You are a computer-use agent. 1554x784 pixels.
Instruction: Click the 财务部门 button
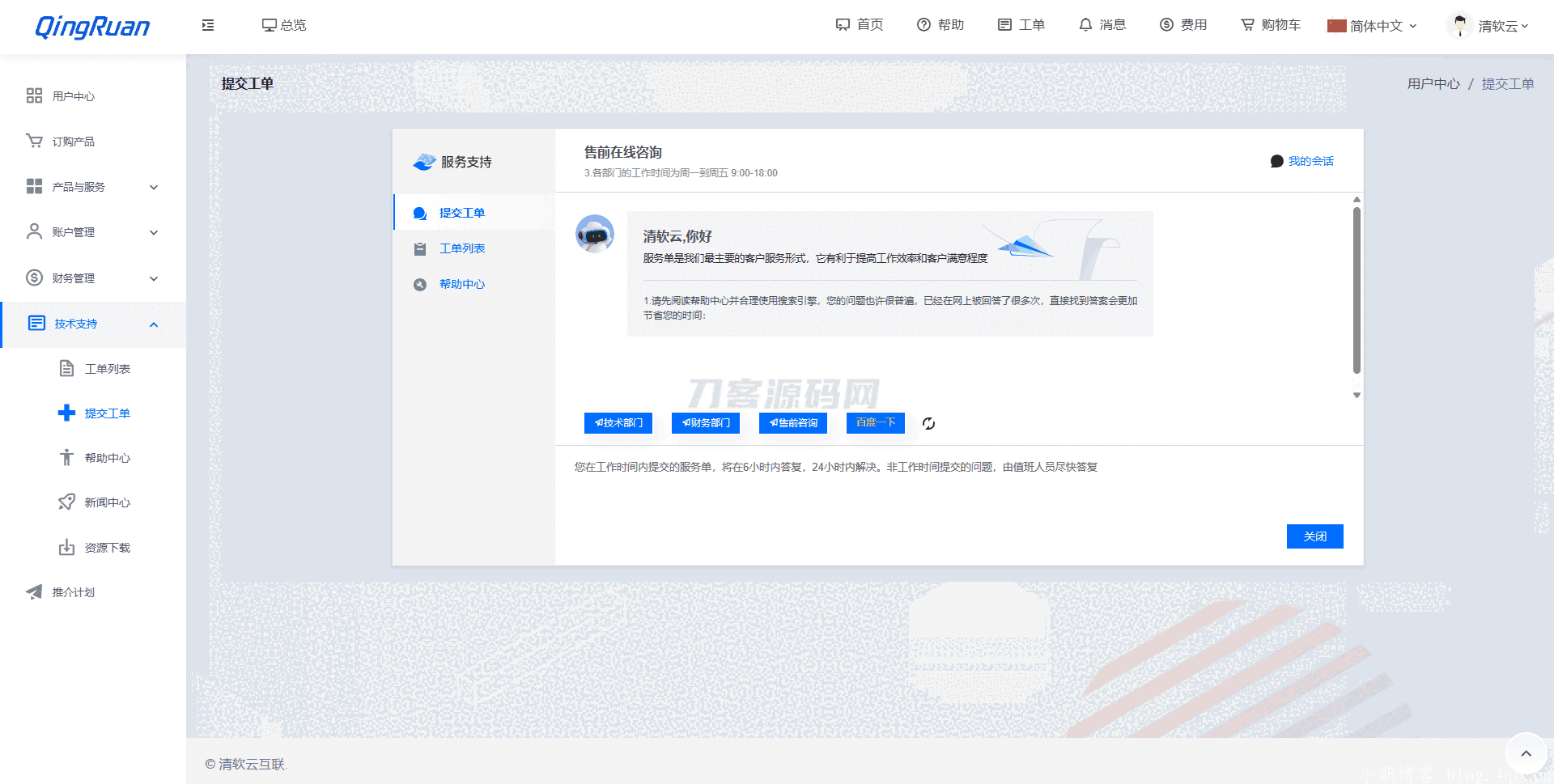[x=706, y=423]
